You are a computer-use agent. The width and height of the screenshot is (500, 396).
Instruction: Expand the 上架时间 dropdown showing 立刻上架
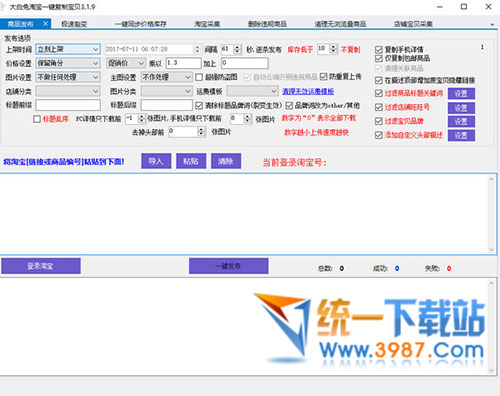tap(68, 49)
